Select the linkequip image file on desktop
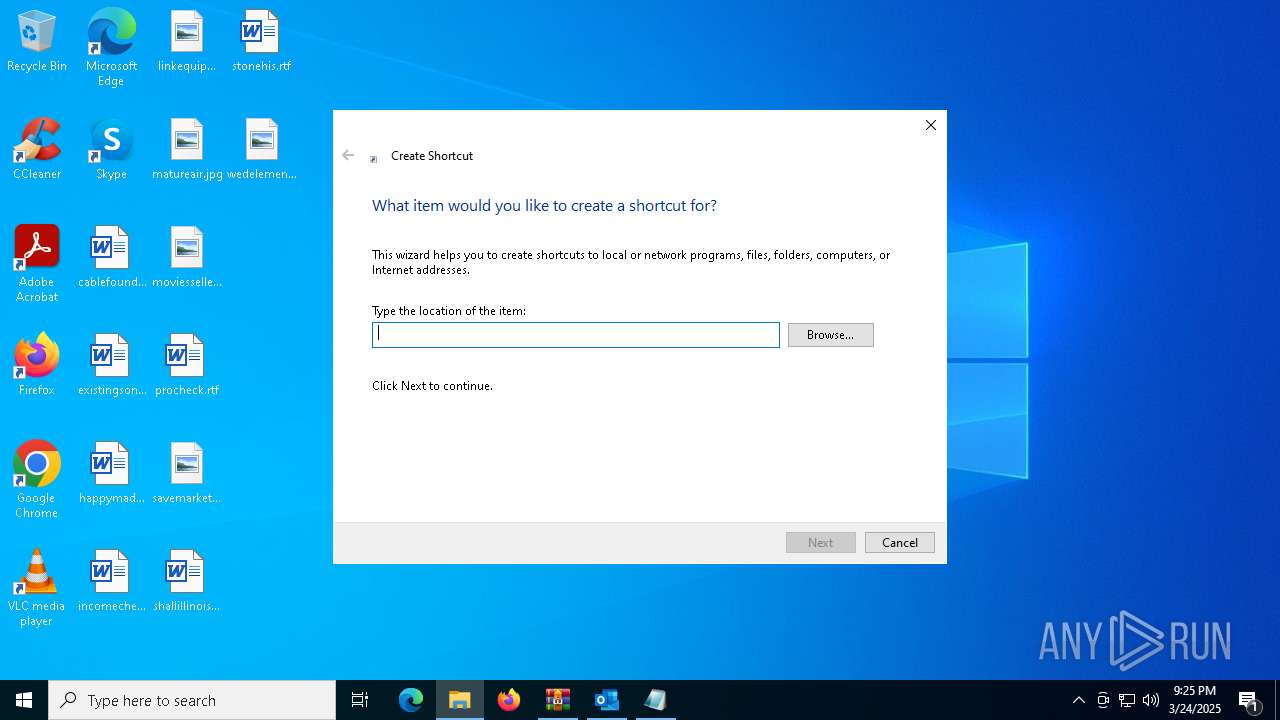 pos(187,41)
